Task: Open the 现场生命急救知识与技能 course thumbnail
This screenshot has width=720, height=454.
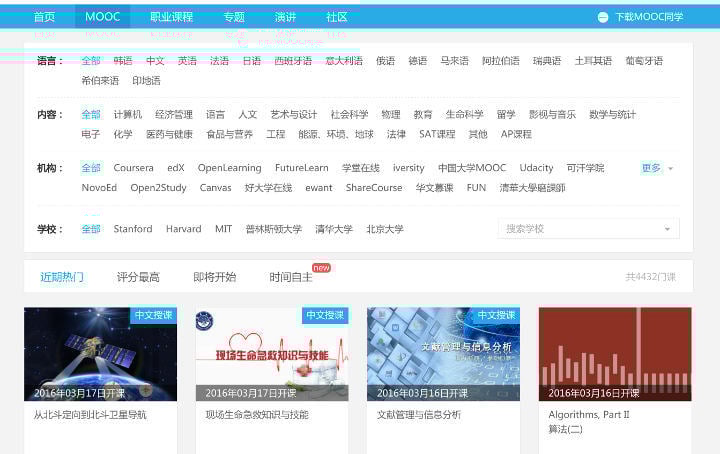Action: [272, 354]
